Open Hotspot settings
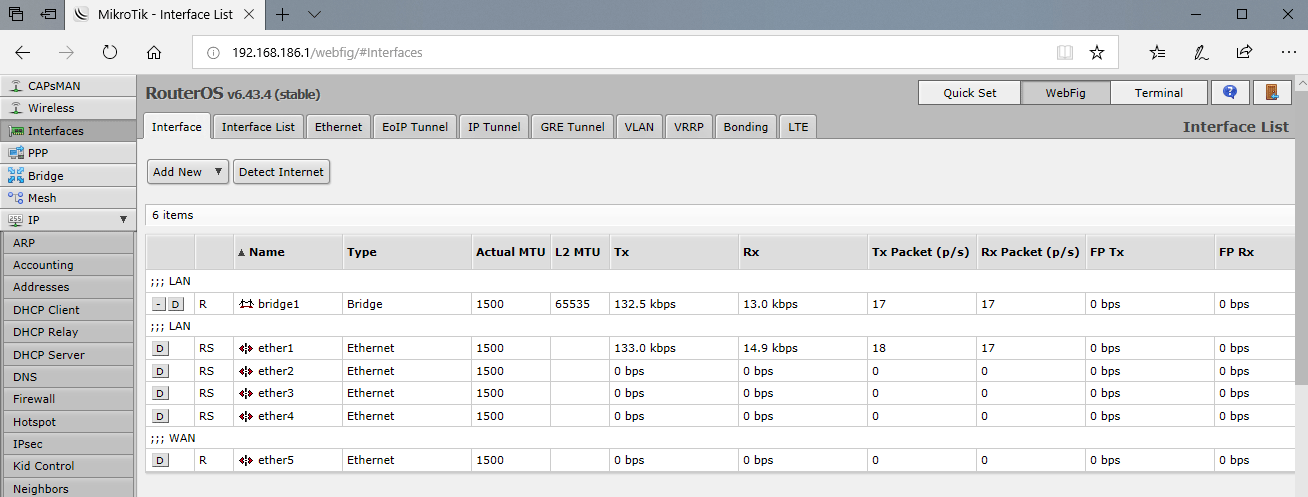This screenshot has width=1308, height=497. [x=67, y=422]
